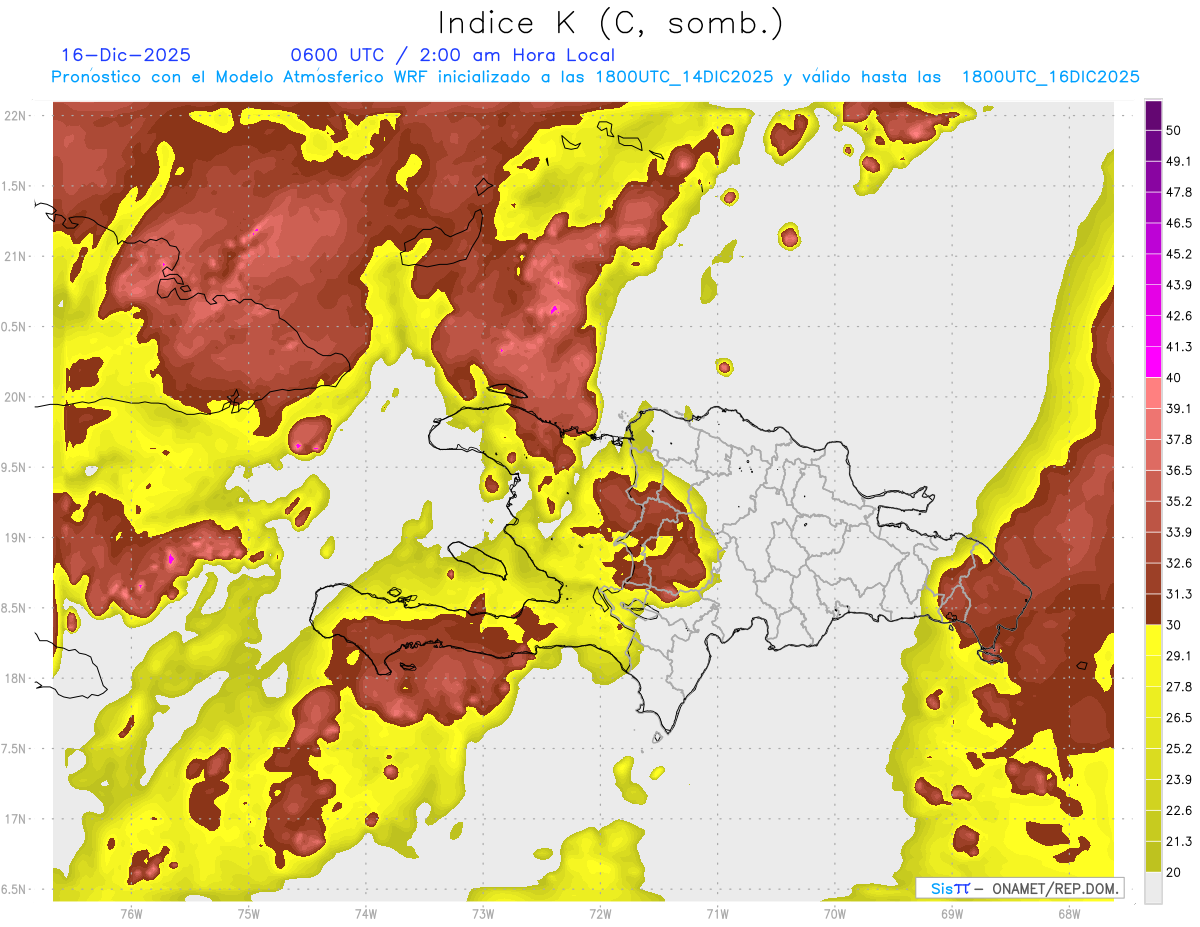
Task: Click the longitude axis label "72W"
Action: click(x=600, y=913)
